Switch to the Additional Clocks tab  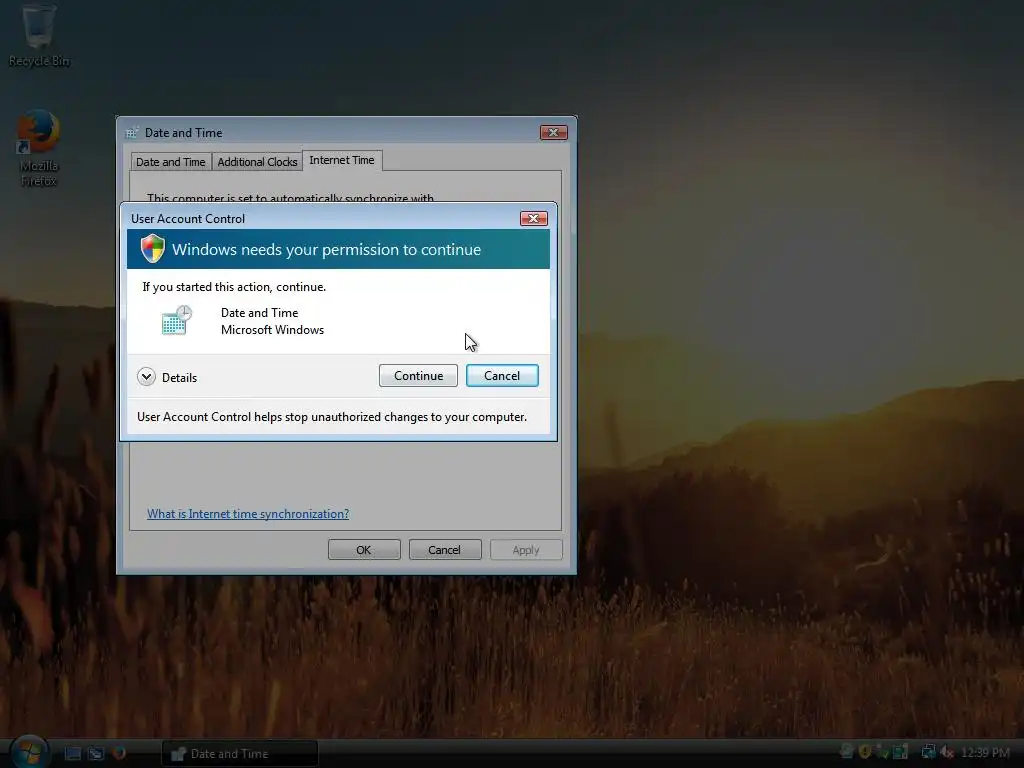point(257,162)
